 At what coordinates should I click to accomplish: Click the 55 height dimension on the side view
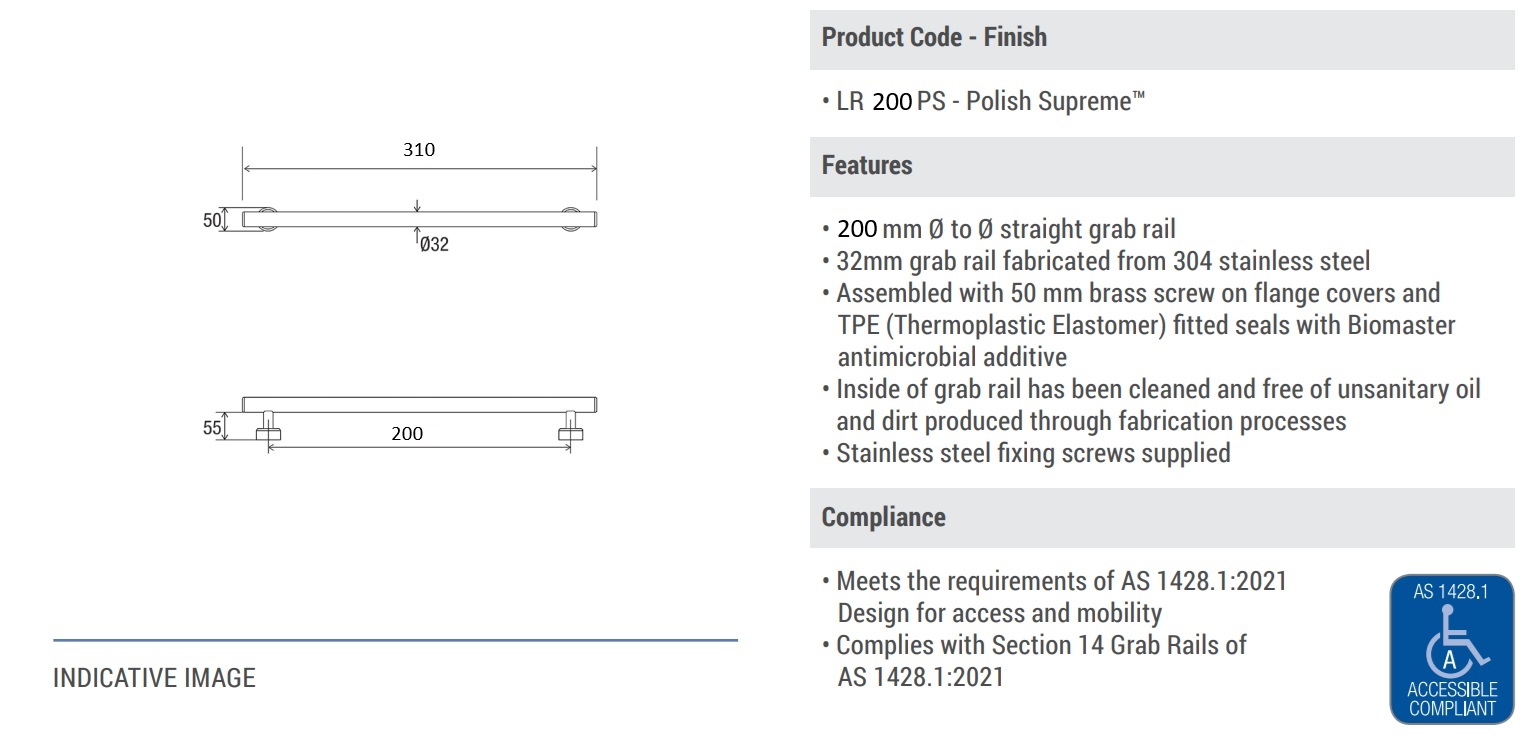[212, 428]
